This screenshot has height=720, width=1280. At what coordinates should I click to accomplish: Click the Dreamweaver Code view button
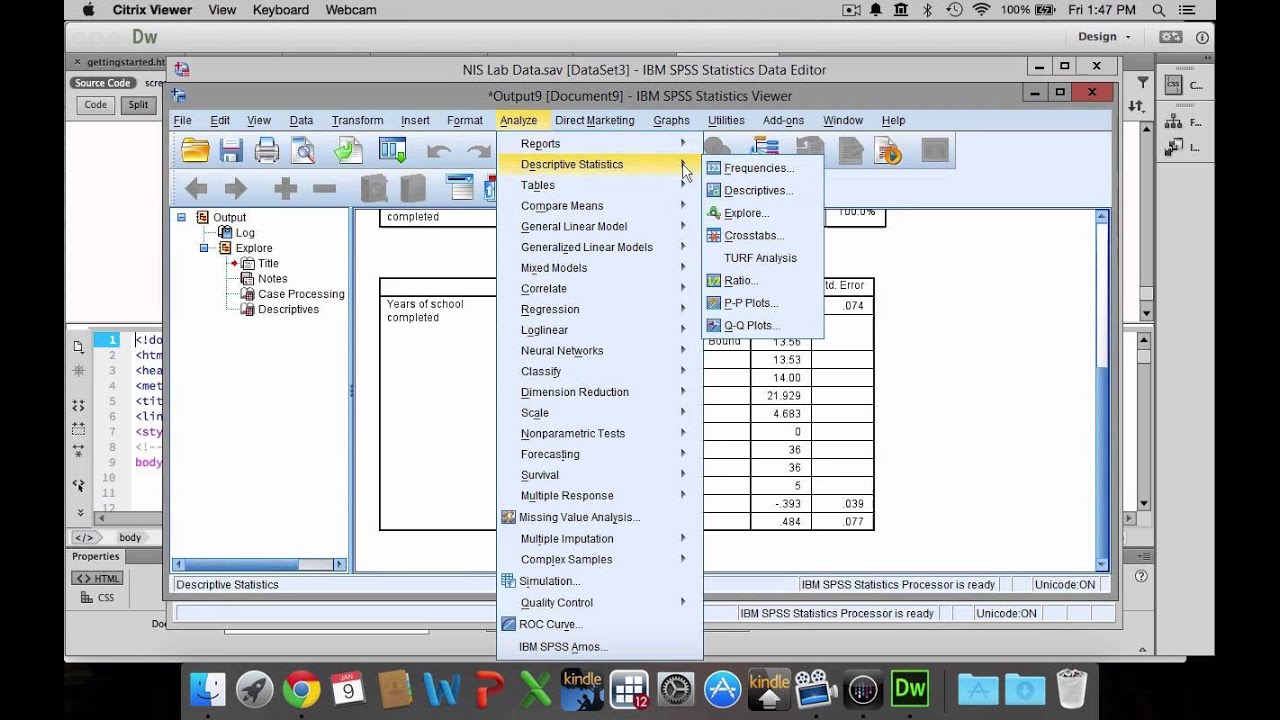96,104
